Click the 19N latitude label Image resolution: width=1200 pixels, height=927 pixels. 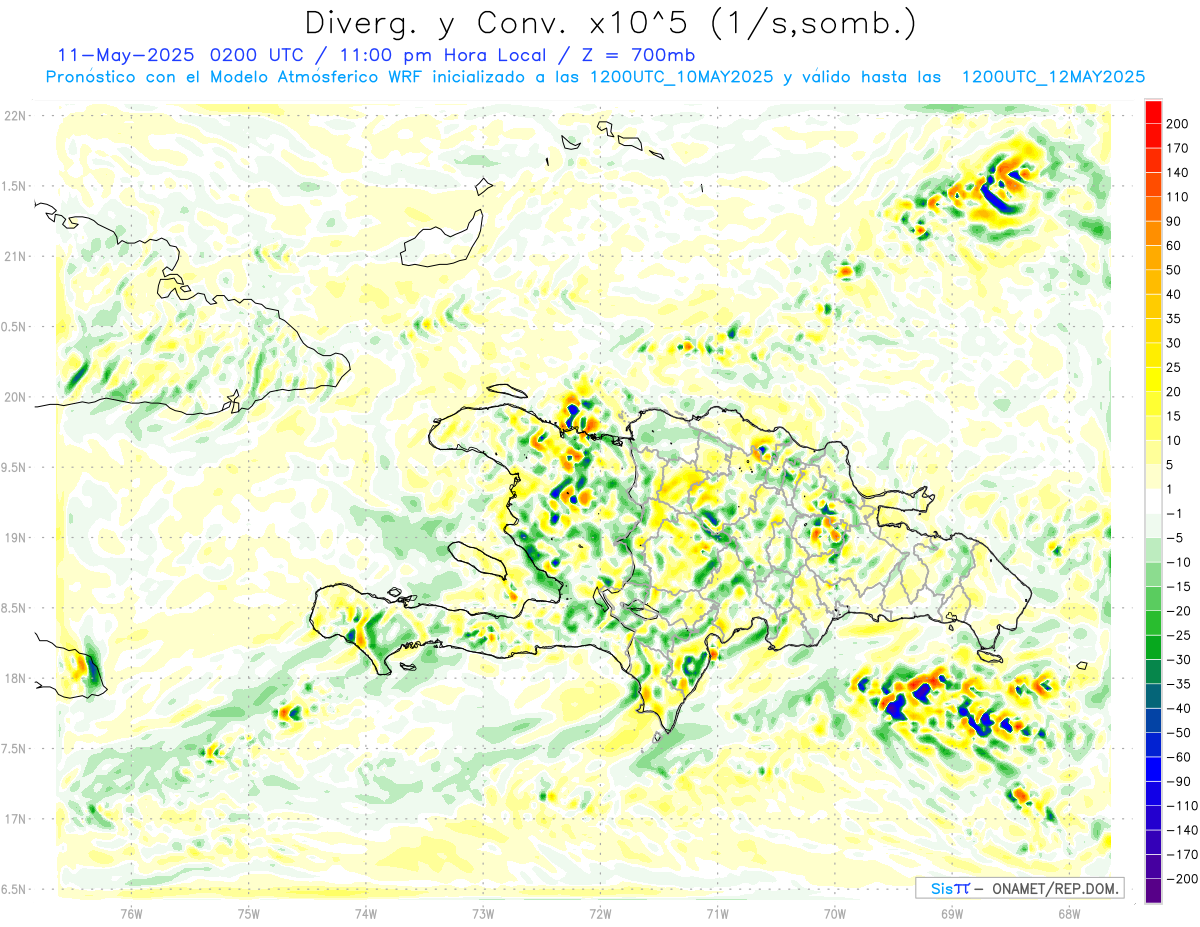point(16,538)
